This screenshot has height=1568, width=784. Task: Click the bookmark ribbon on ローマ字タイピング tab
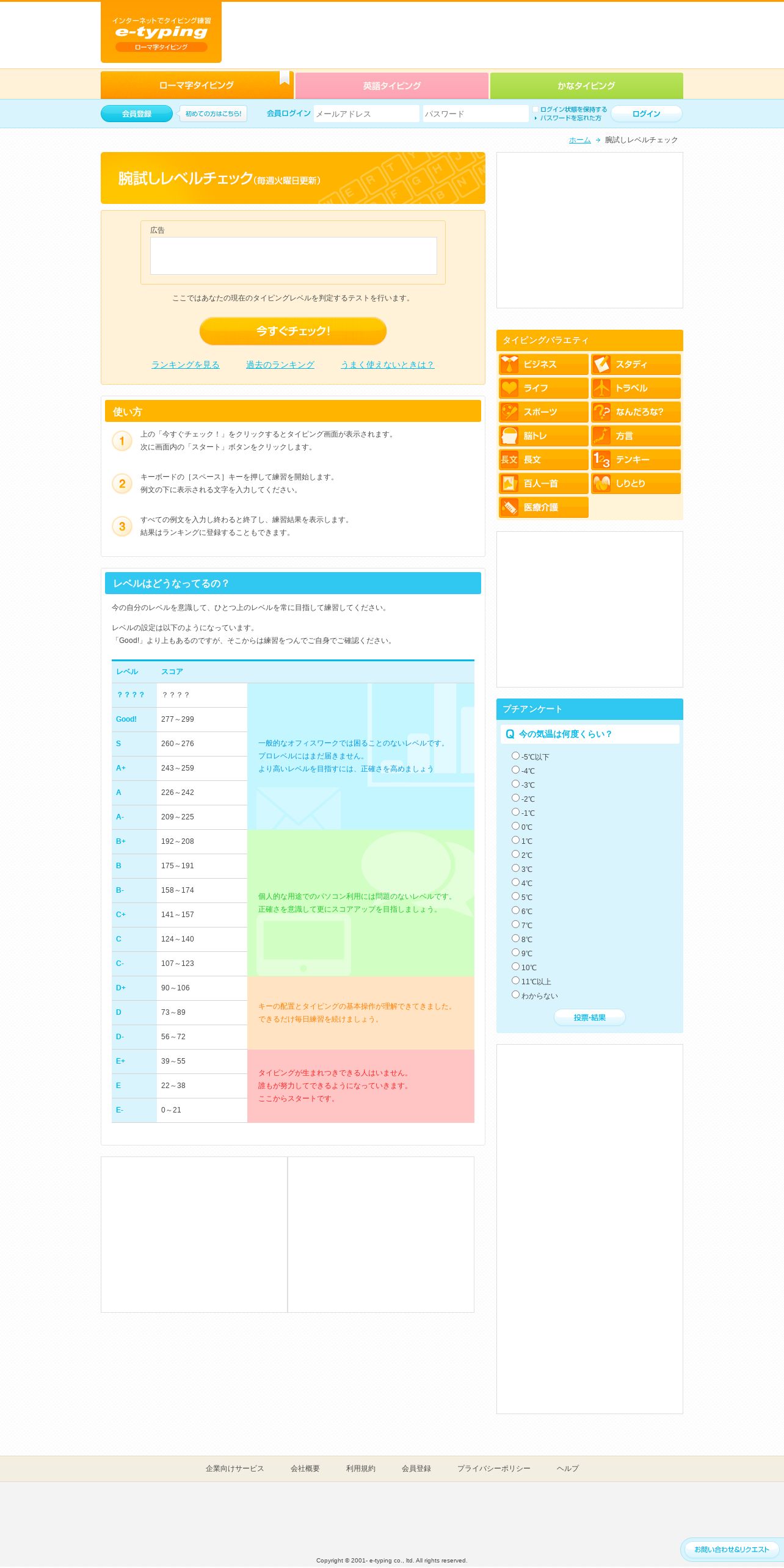pos(285,78)
